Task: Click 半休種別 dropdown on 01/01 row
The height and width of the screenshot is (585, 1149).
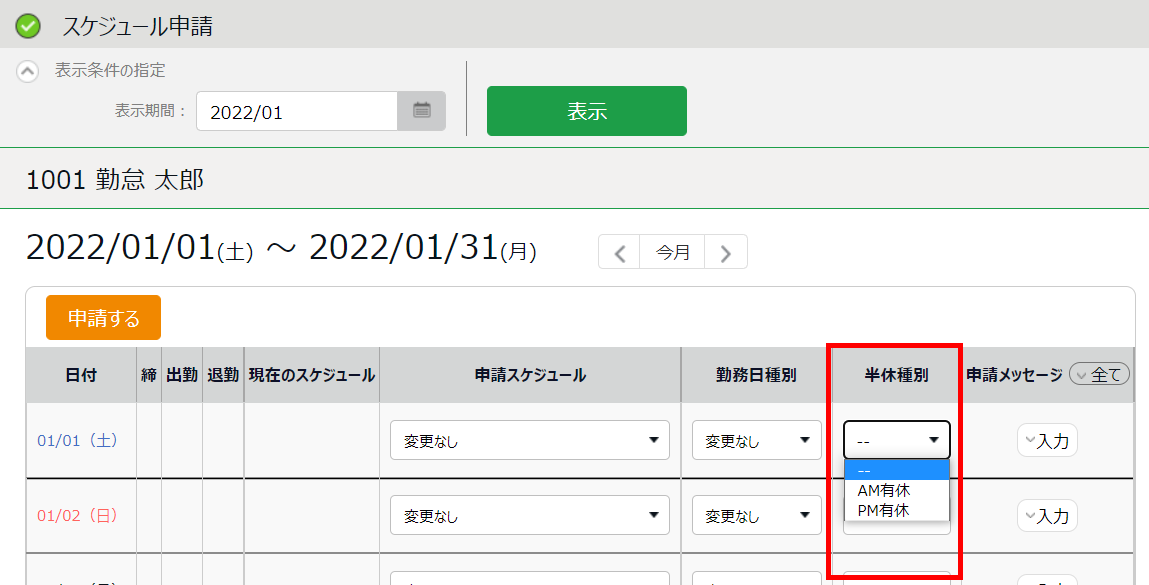Action: tap(896, 440)
